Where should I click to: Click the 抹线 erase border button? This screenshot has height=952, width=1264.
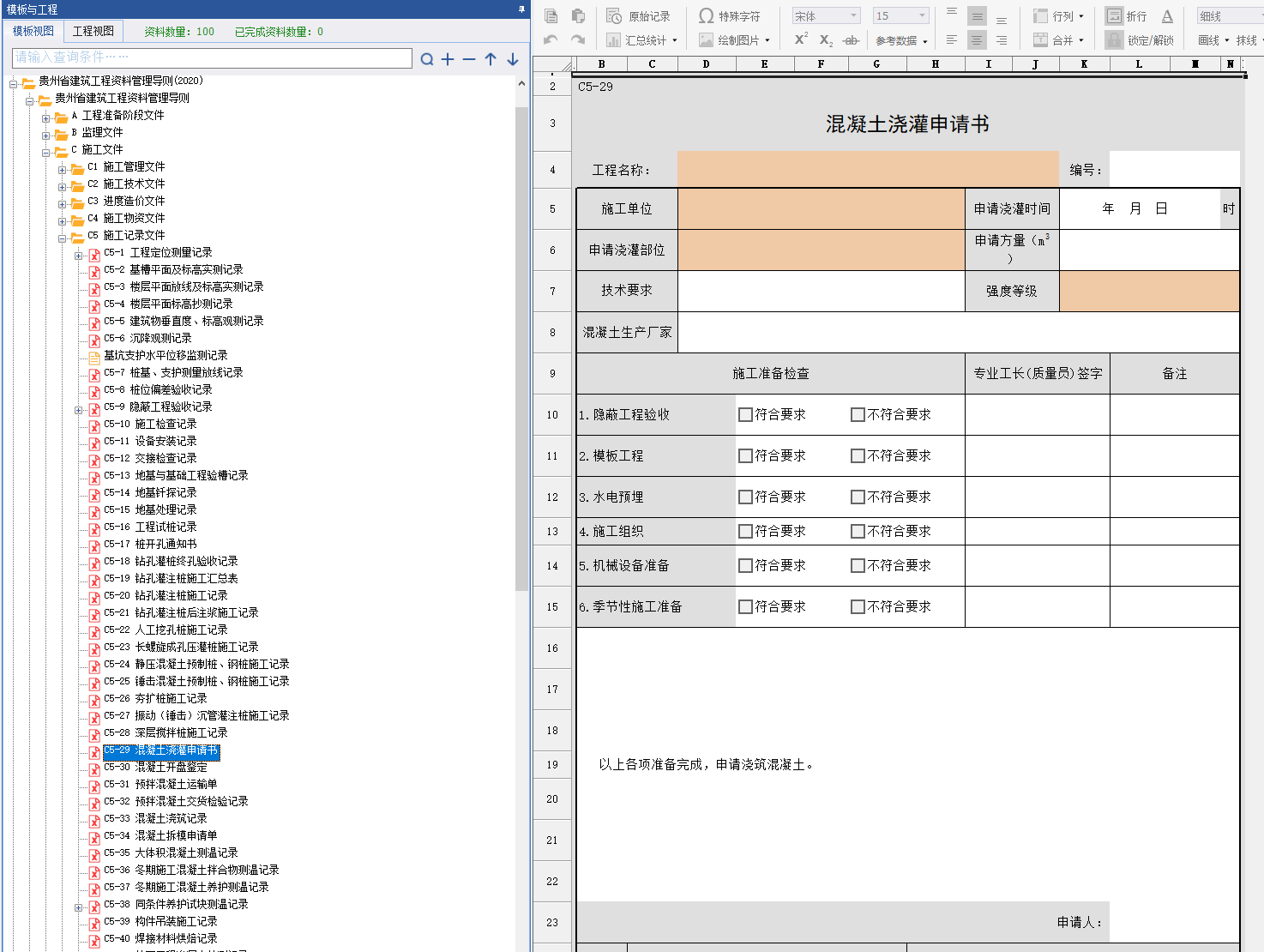pos(1249,40)
